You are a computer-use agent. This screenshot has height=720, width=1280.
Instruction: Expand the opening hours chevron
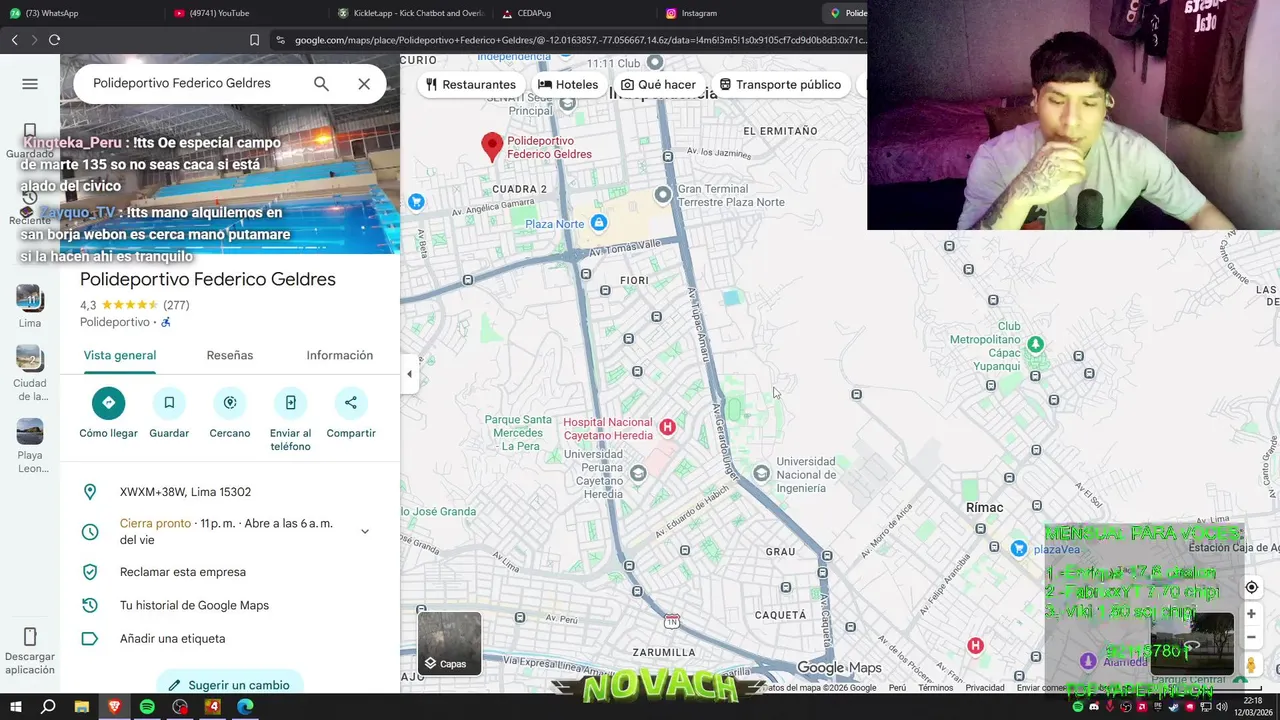(x=365, y=531)
